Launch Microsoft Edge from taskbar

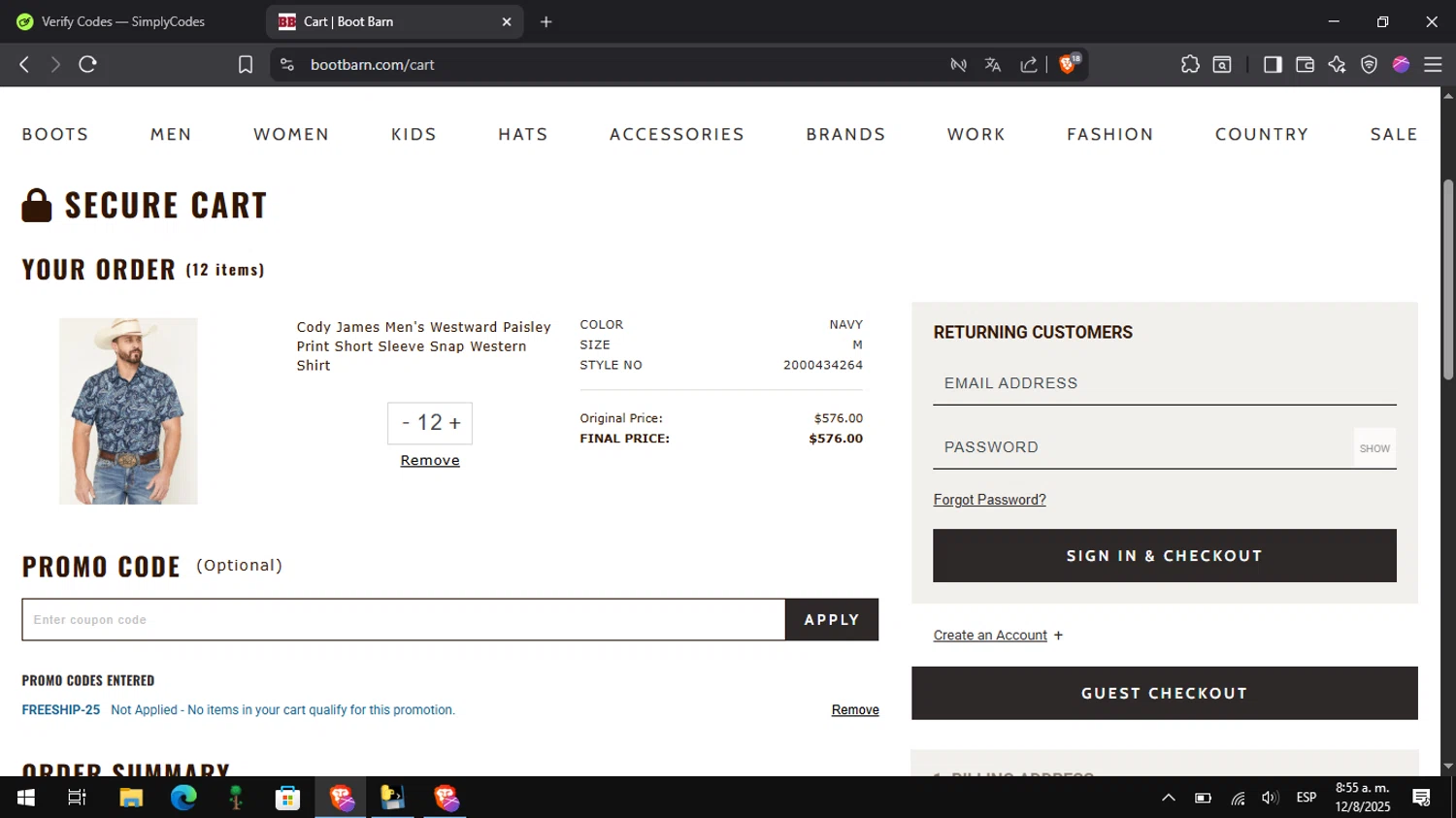pyautogui.click(x=183, y=798)
